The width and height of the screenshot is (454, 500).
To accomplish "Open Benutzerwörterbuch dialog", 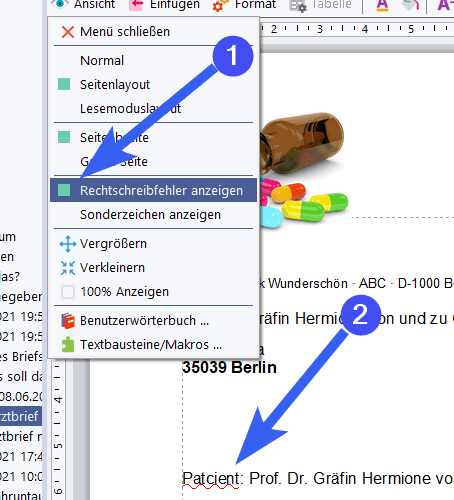I will click(x=153, y=321).
